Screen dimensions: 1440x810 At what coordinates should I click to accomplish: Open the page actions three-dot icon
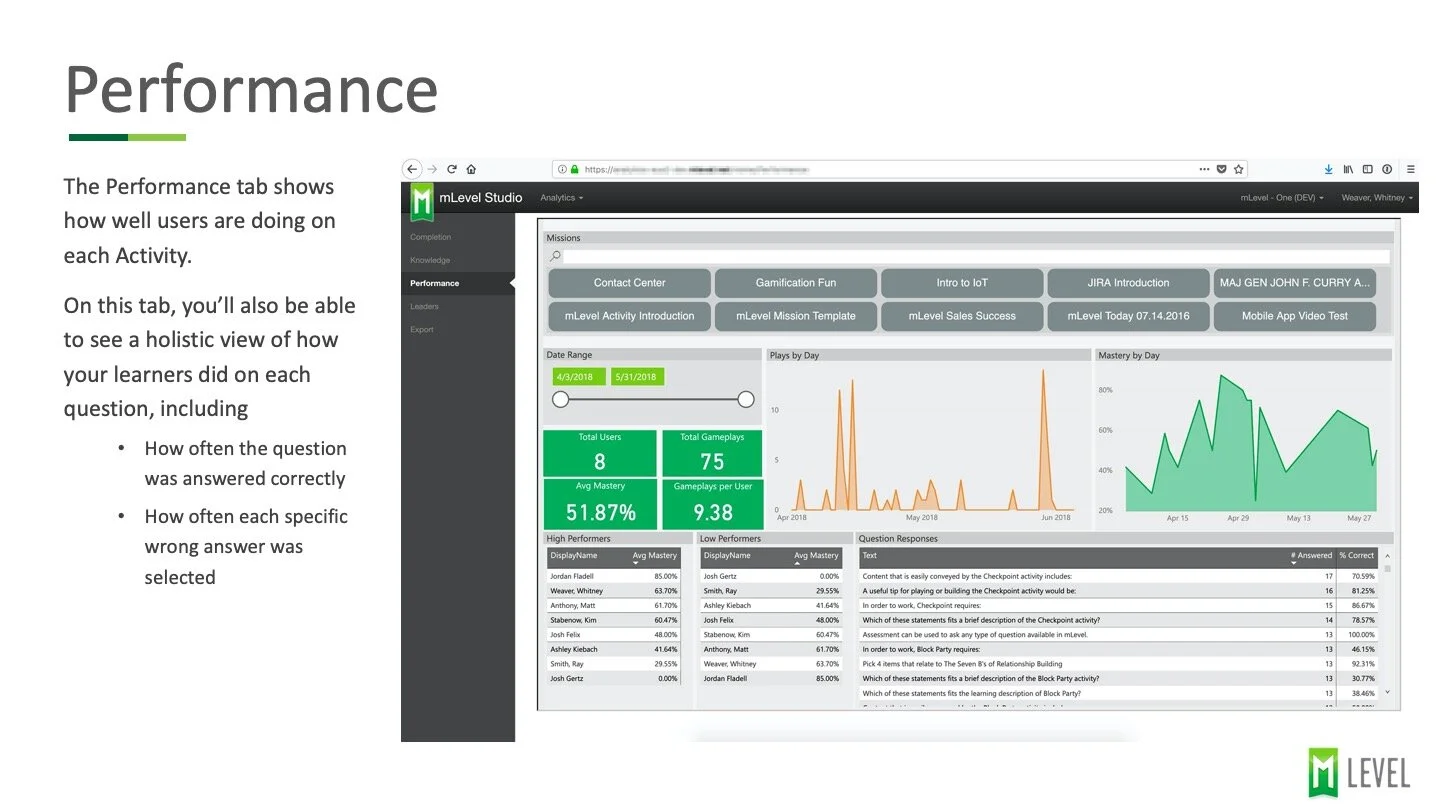pos(1204,169)
